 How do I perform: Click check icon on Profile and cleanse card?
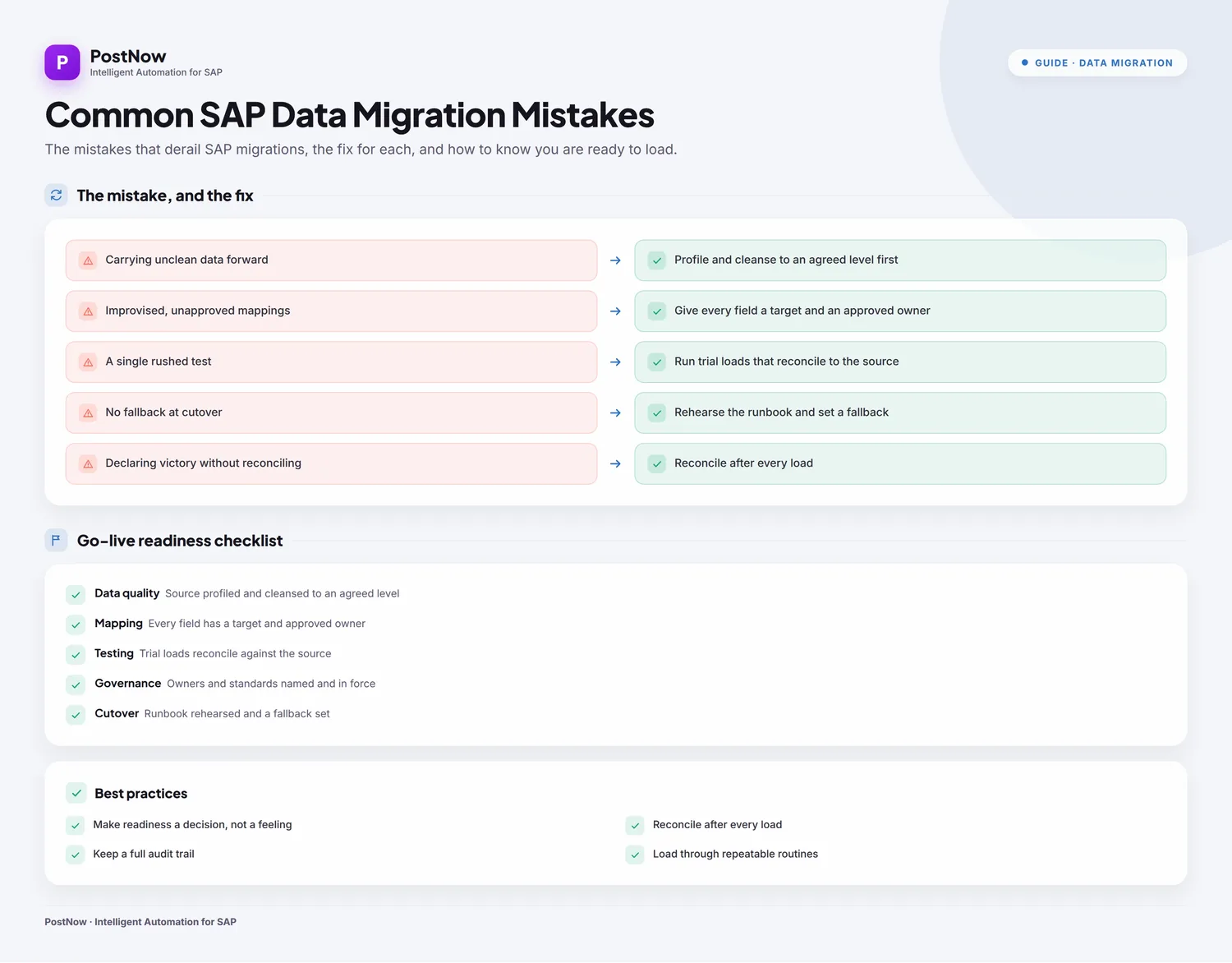click(657, 260)
